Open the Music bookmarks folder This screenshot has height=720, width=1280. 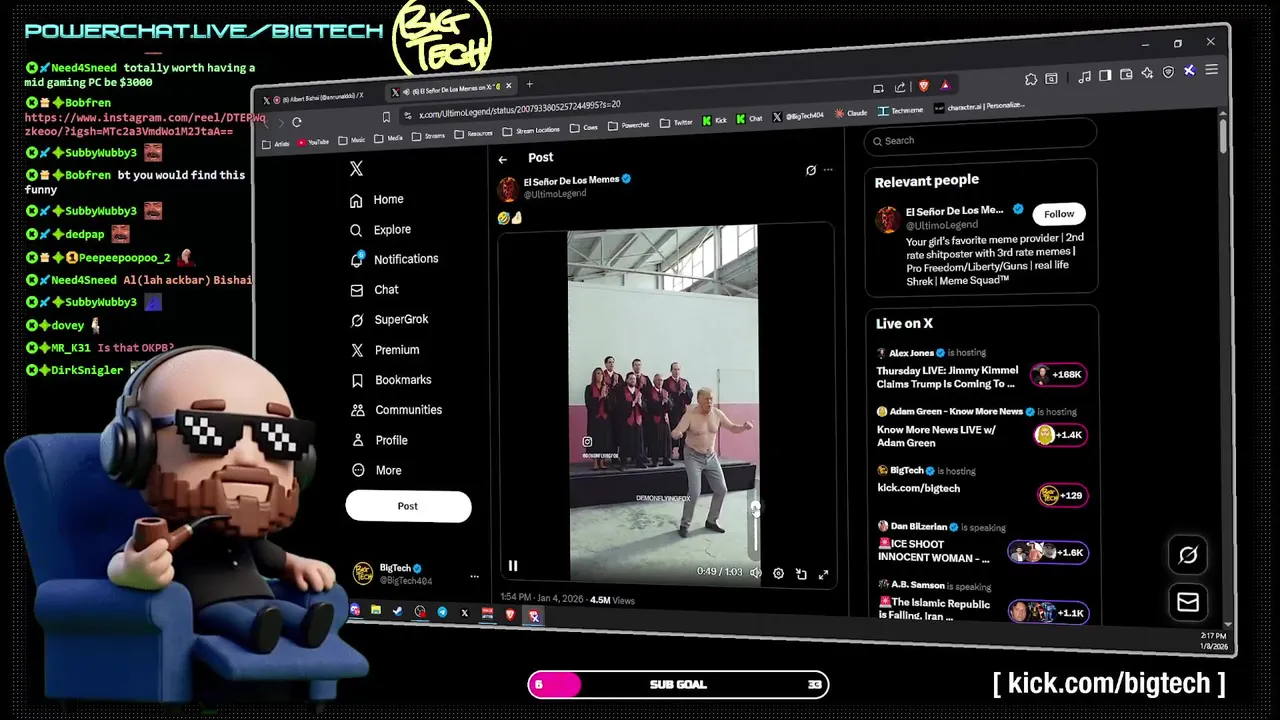(x=352, y=141)
